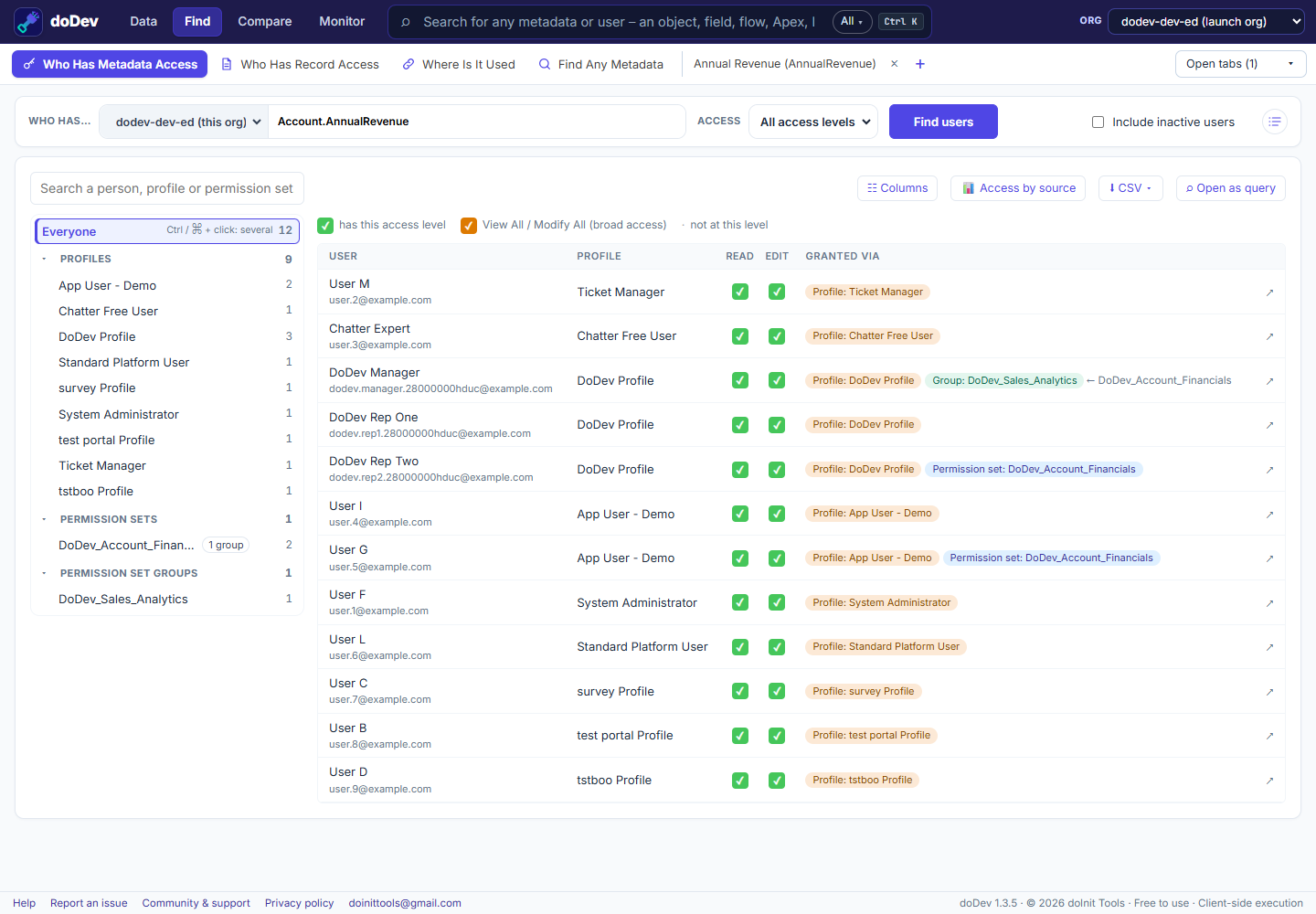Add a new tab with plus icon

click(x=920, y=64)
